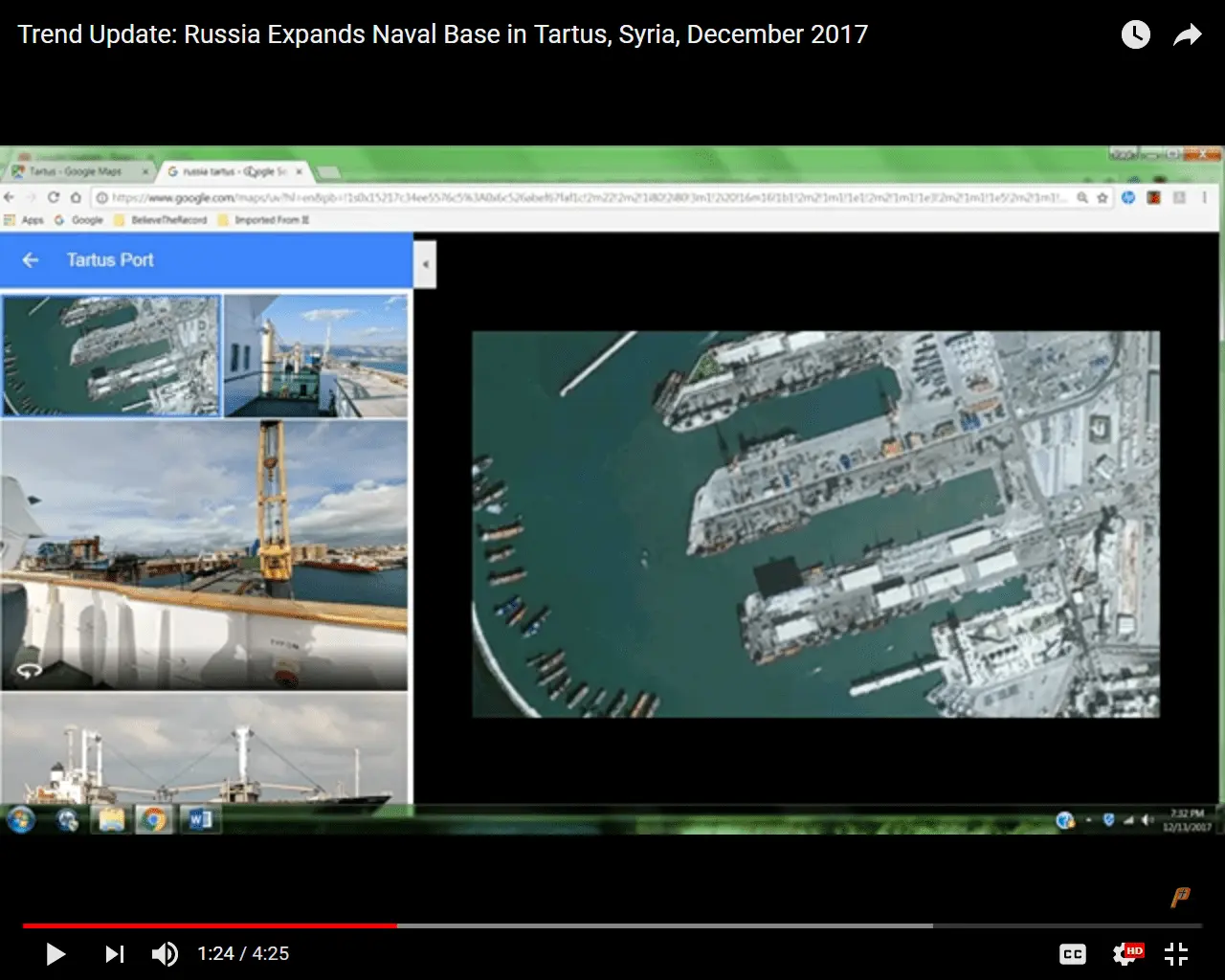Image resolution: width=1225 pixels, height=980 pixels.
Task: Bookmark page with star icon
Action: tap(1102, 197)
